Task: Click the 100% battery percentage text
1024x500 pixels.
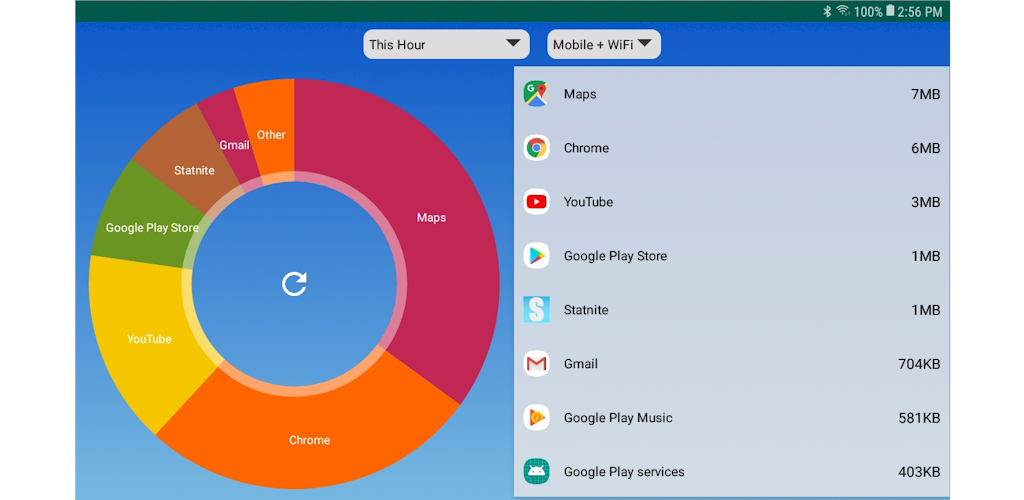Action: coord(868,12)
